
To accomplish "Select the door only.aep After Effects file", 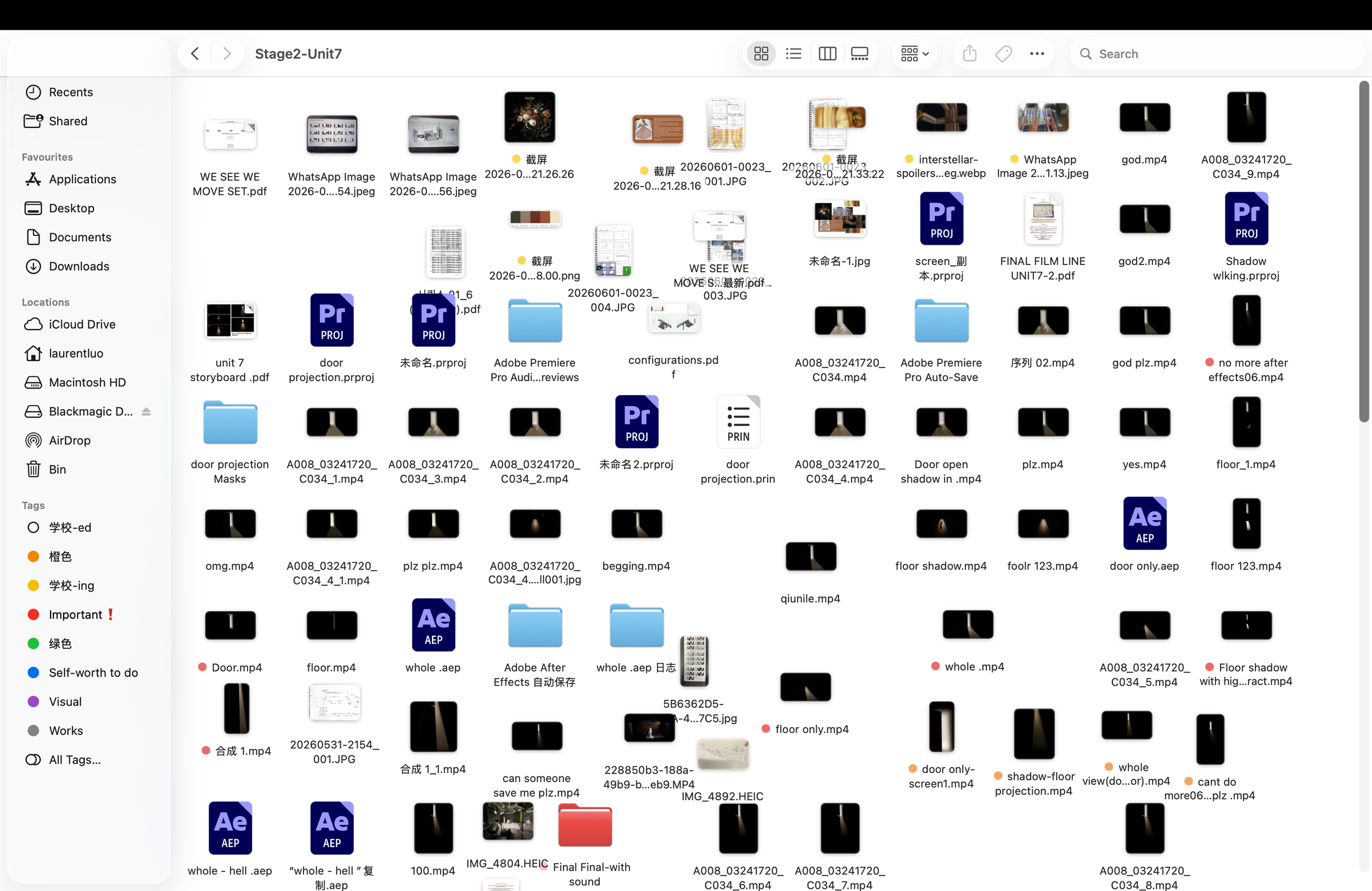I will coord(1144,523).
